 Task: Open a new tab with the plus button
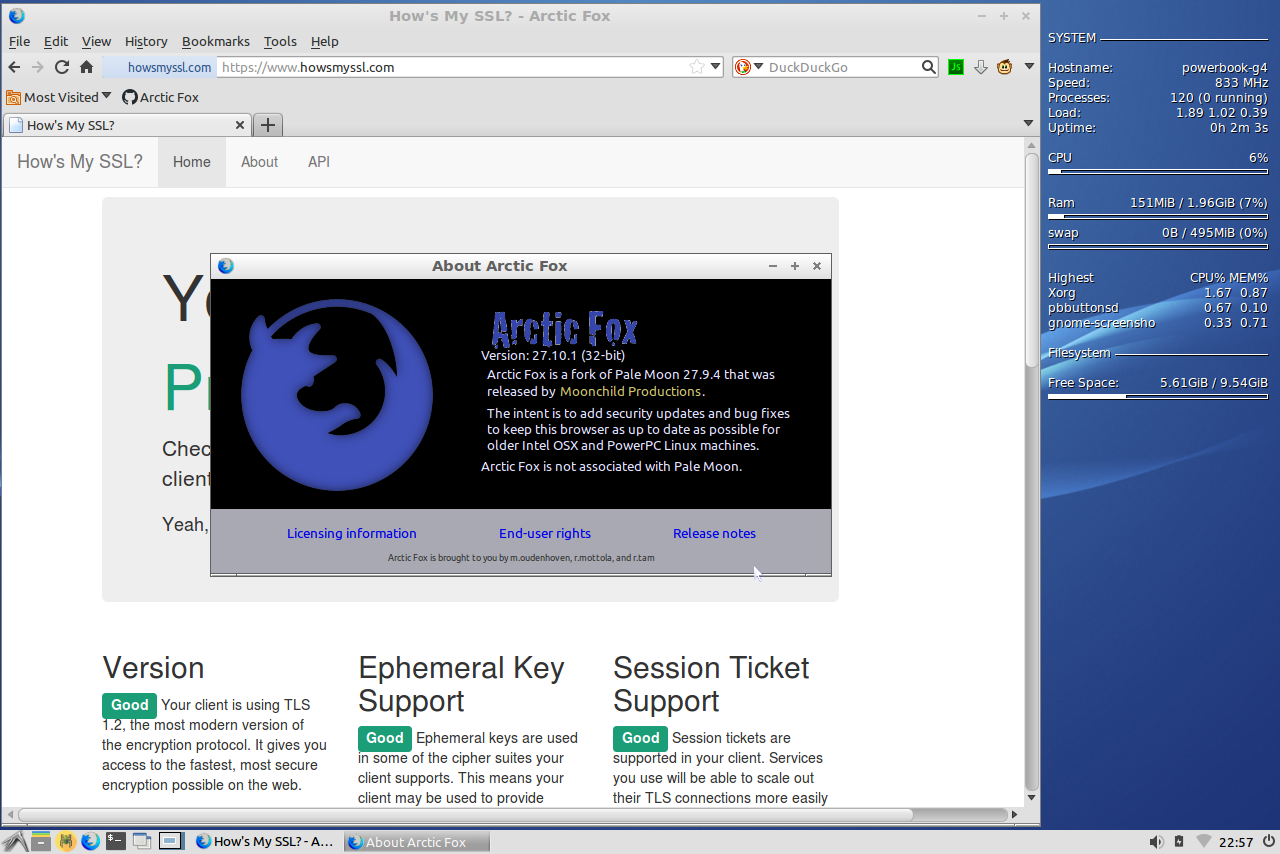pos(267,125)
